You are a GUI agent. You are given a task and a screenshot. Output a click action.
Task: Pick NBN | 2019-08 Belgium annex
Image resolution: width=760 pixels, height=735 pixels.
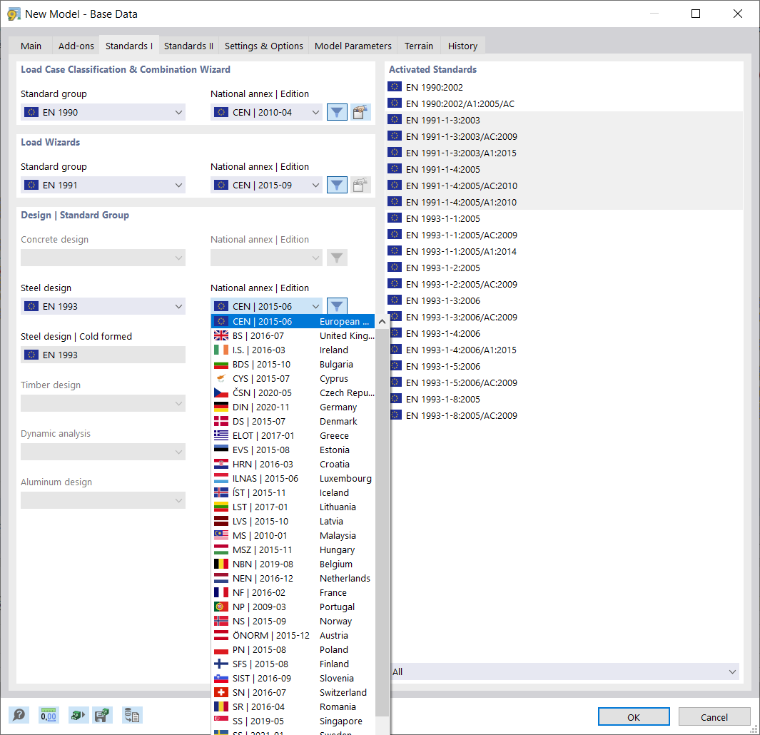(293, 564)
